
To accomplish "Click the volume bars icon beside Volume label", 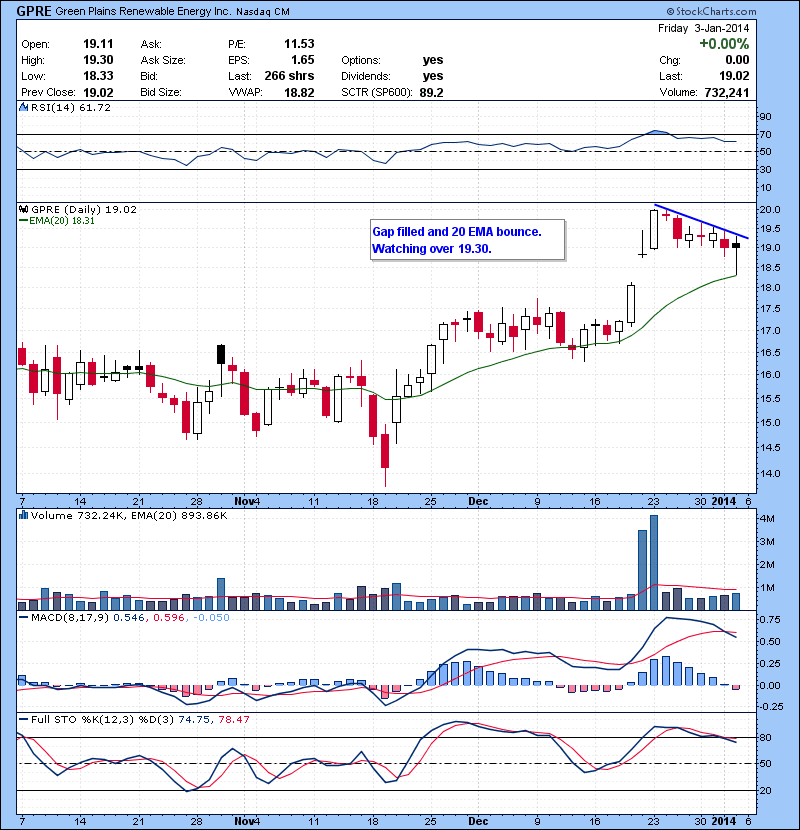I will (x=23, y=515).
